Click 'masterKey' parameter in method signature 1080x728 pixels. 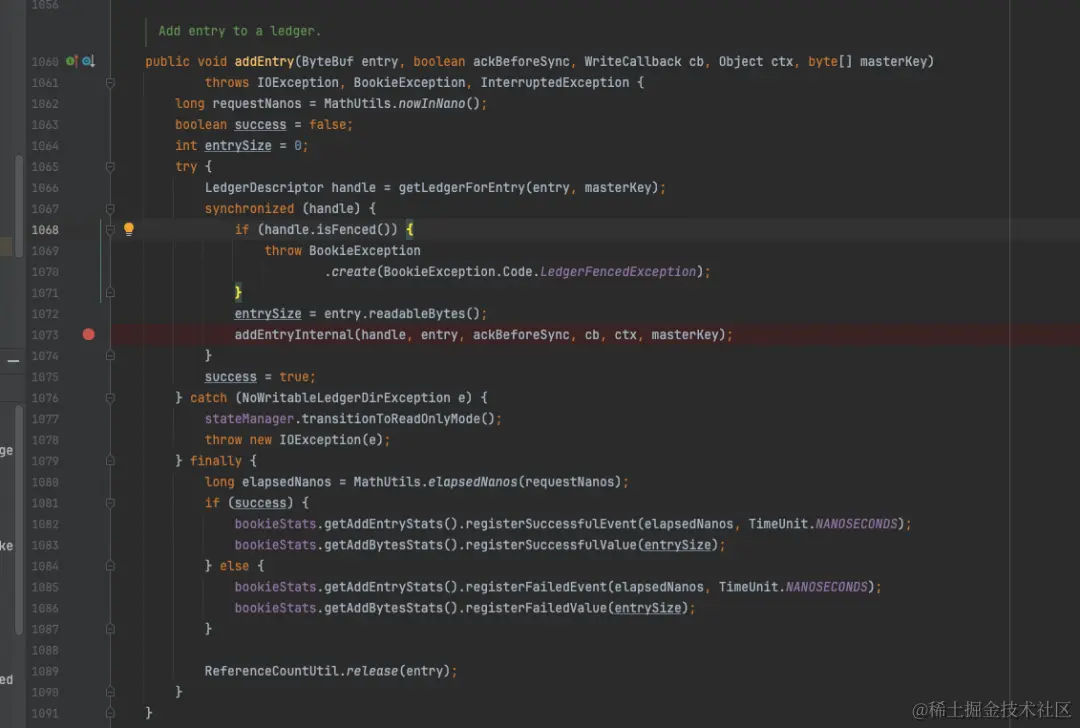893,61
